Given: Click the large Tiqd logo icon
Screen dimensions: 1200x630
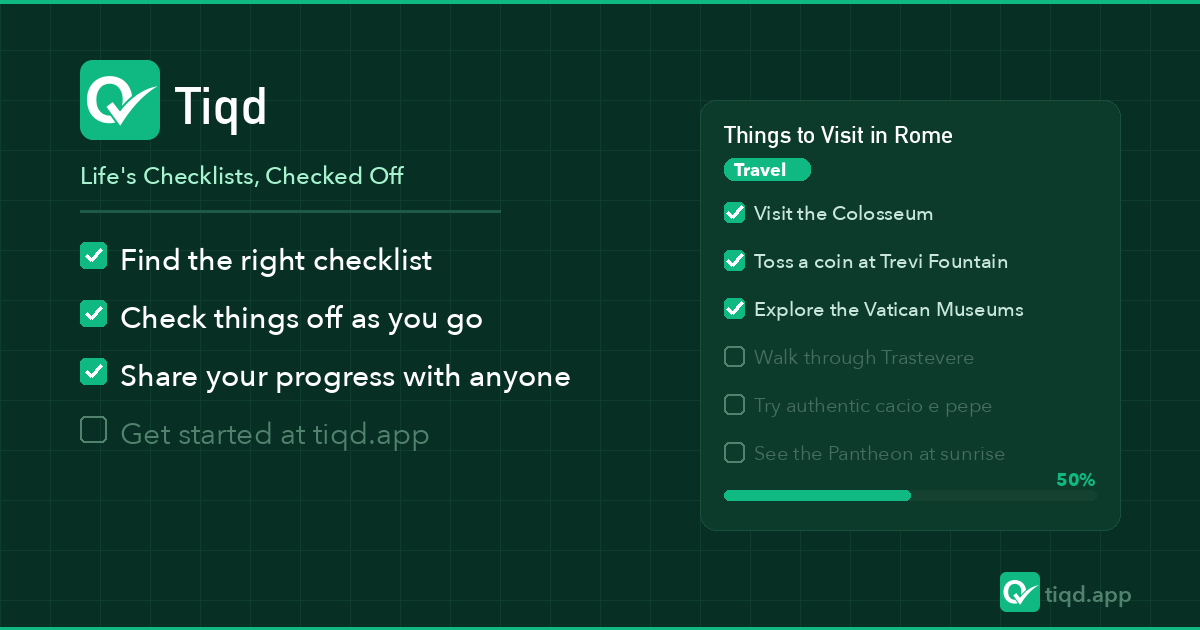Looking at the screenshot, I should [120, 100].
